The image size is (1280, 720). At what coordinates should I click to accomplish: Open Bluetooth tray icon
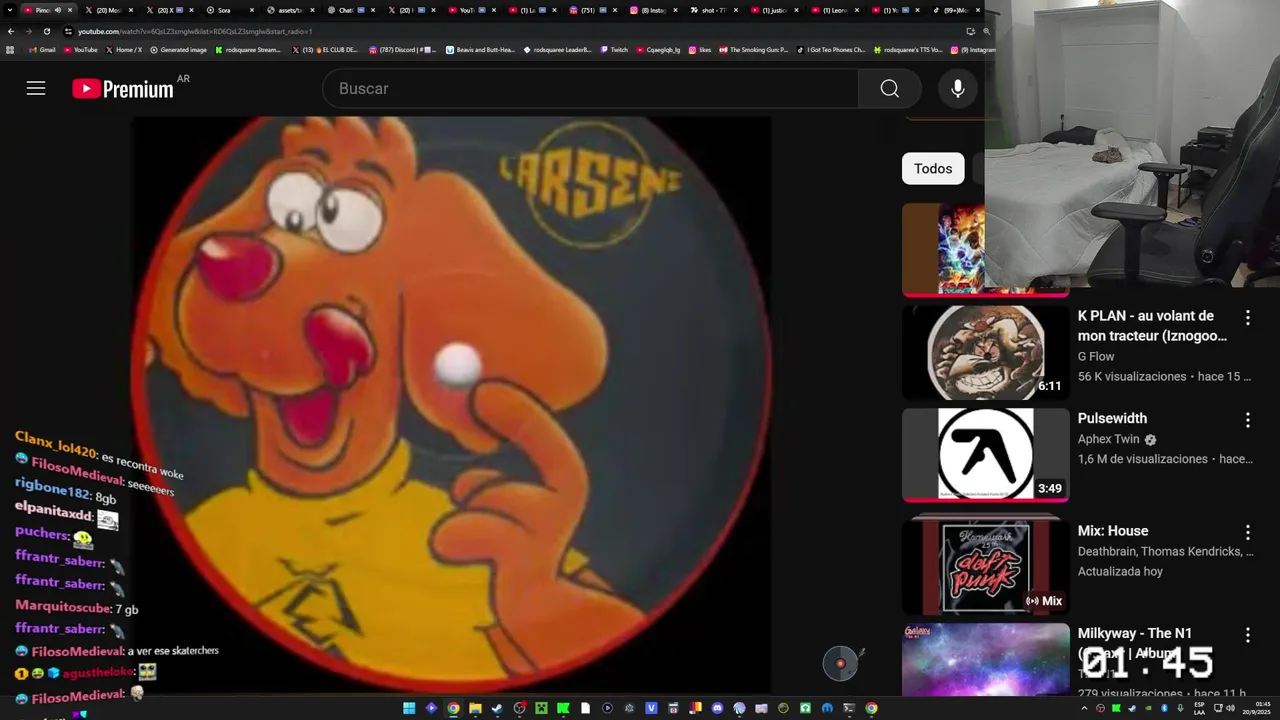click(1164, 708)
